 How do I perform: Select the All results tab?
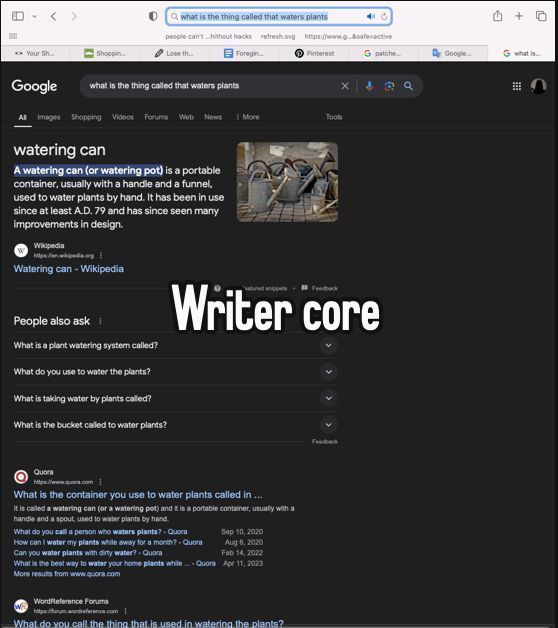(22, 117)
